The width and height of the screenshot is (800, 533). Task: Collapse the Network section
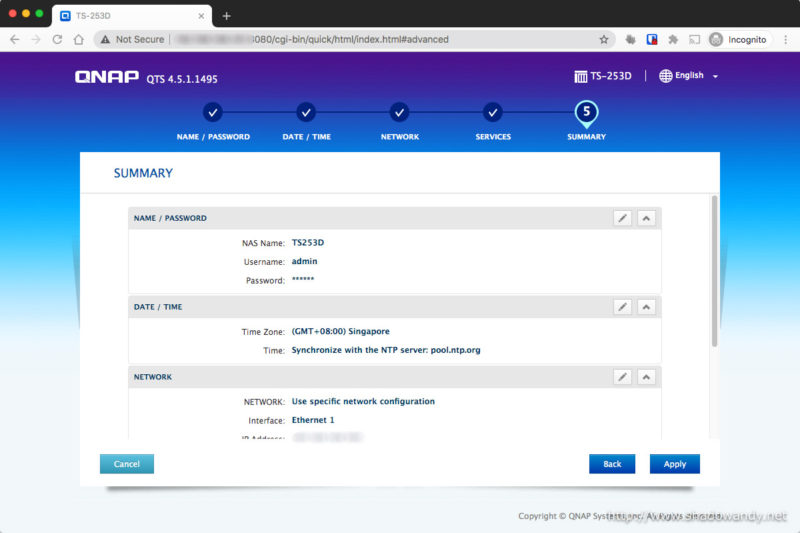(x=646, y=377)
